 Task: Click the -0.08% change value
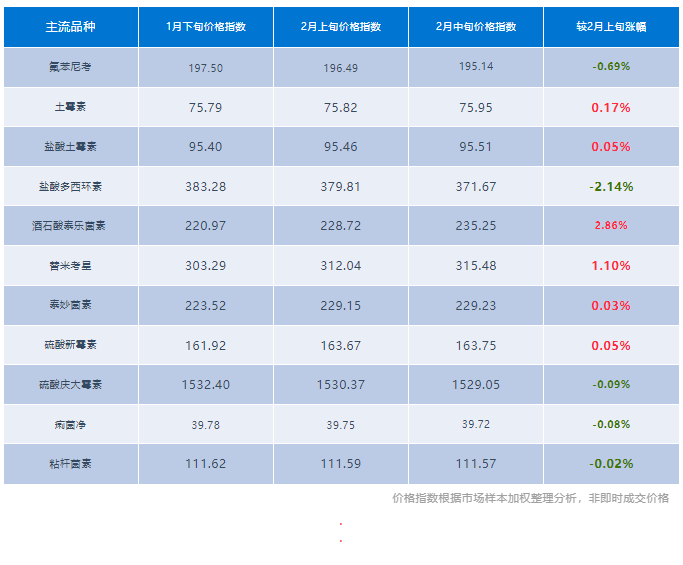pos(611,424)
